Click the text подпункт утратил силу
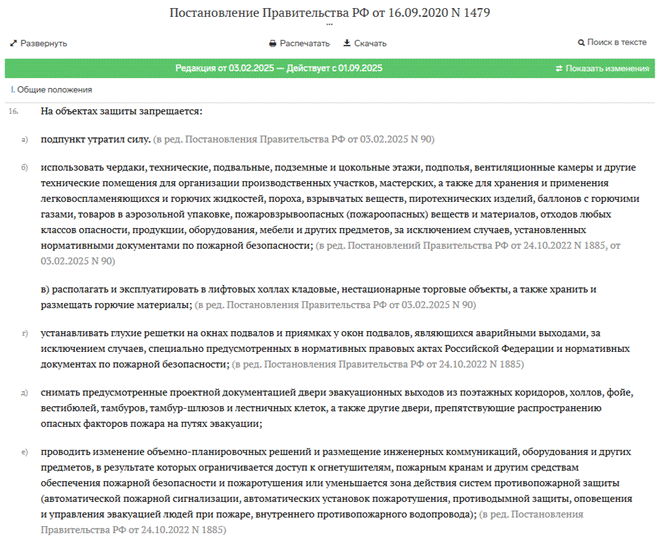The image size is (662, 545). [96, 139]
